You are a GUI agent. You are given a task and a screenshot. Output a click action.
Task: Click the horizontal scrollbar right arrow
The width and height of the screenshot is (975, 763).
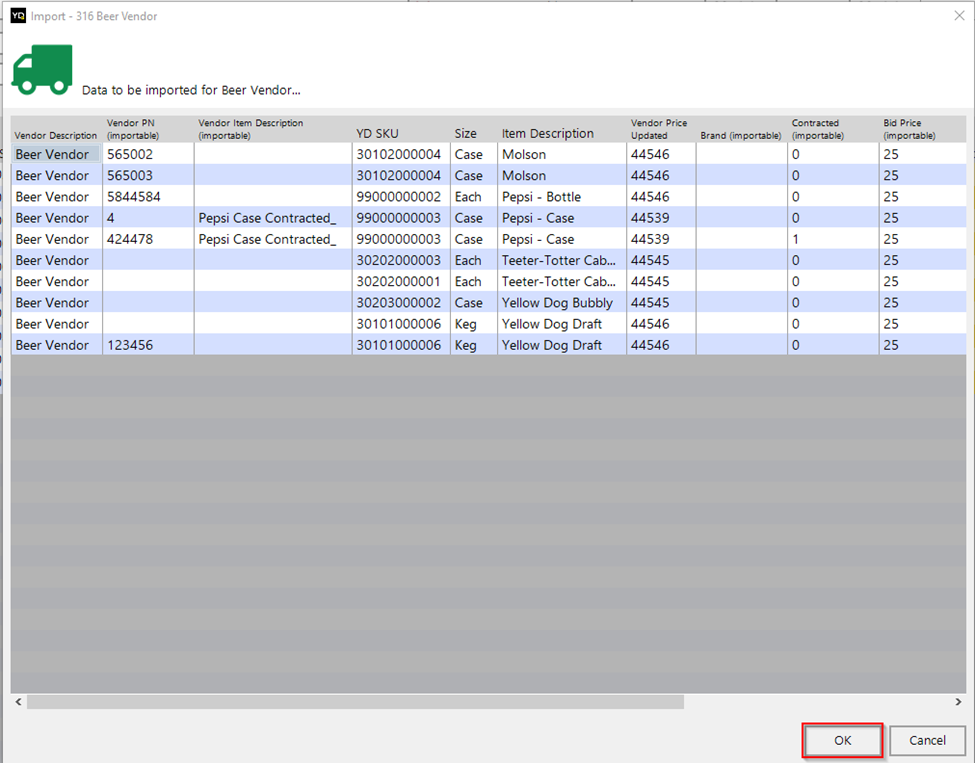(x=958, y=701)
